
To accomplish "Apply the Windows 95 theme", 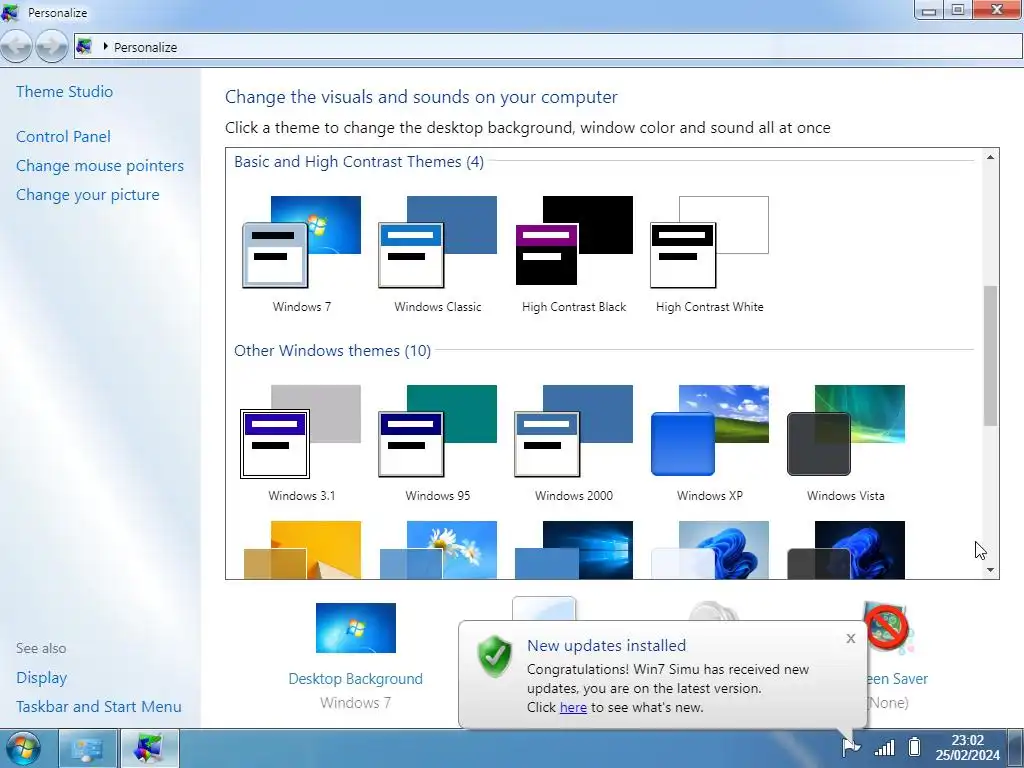I will coord(438,443).
